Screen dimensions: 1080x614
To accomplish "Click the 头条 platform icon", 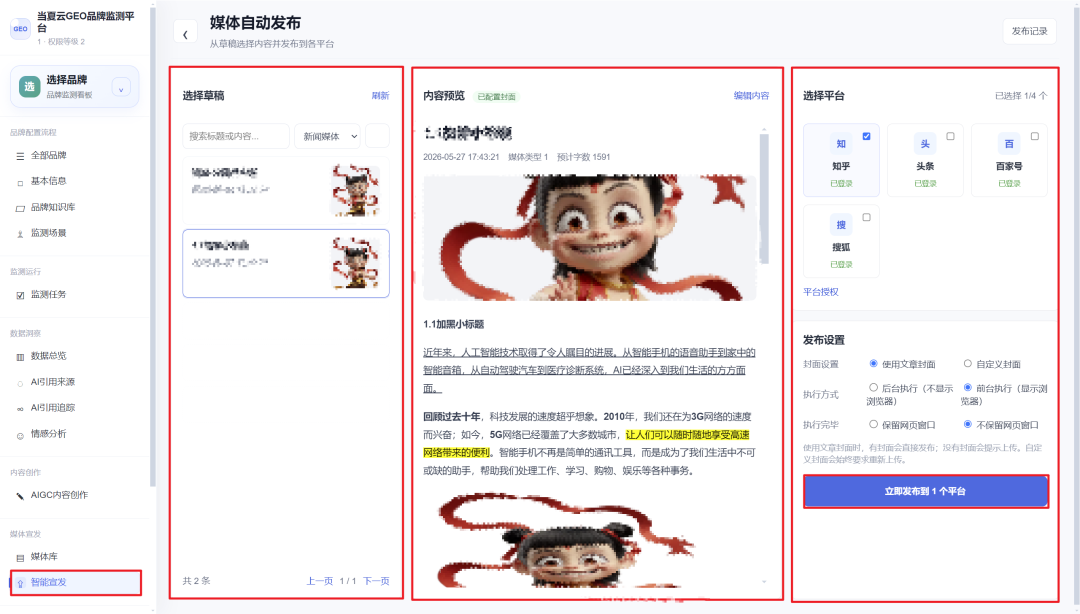I will coord(925,144).
